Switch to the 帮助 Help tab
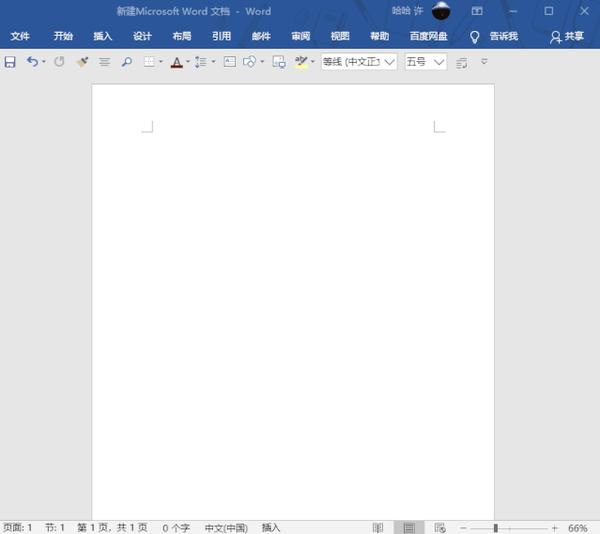The width and height of the screenshot is (600, 534). coord(380,36)
